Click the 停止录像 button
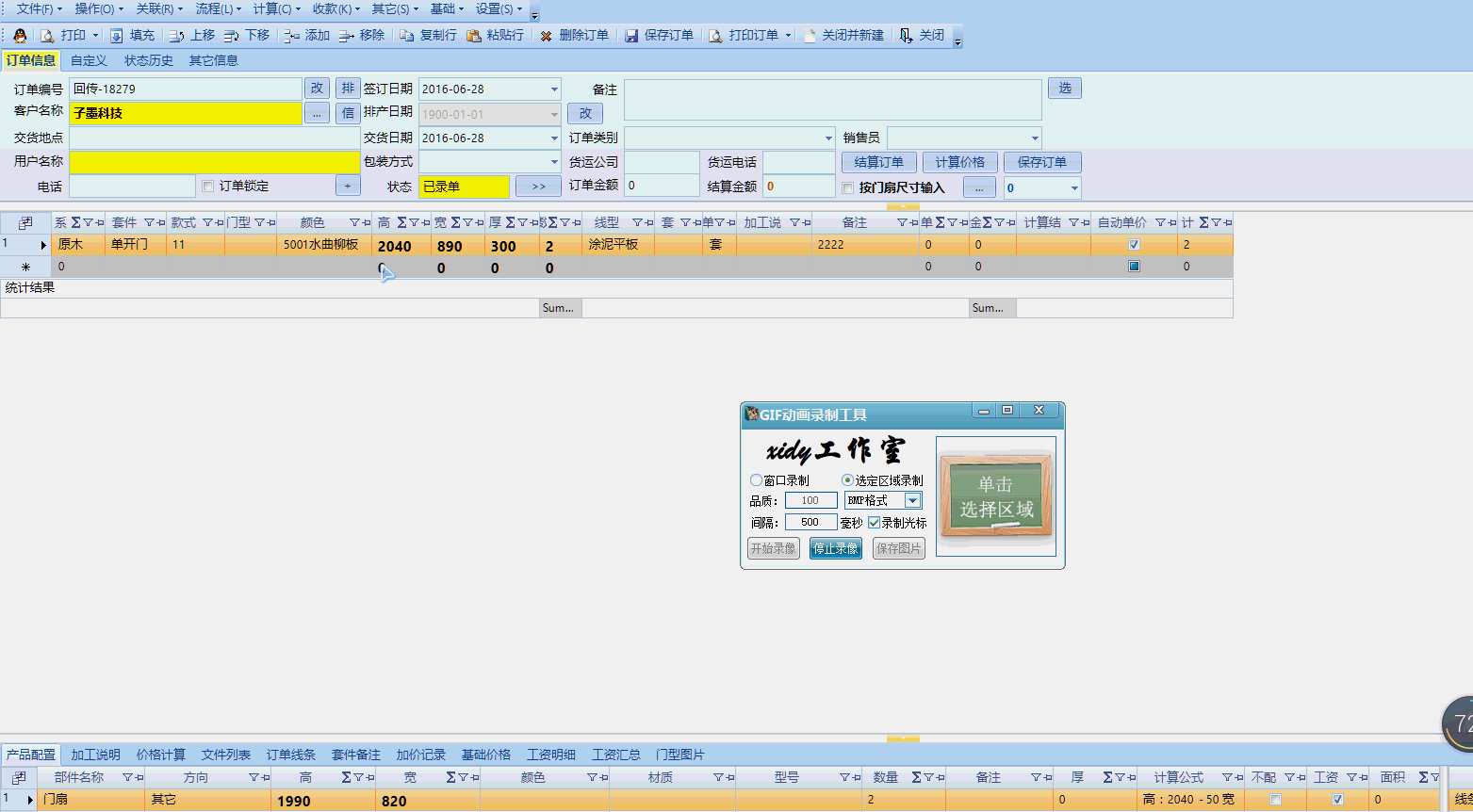Viewport: 1473px width, 812px height. 835,548
